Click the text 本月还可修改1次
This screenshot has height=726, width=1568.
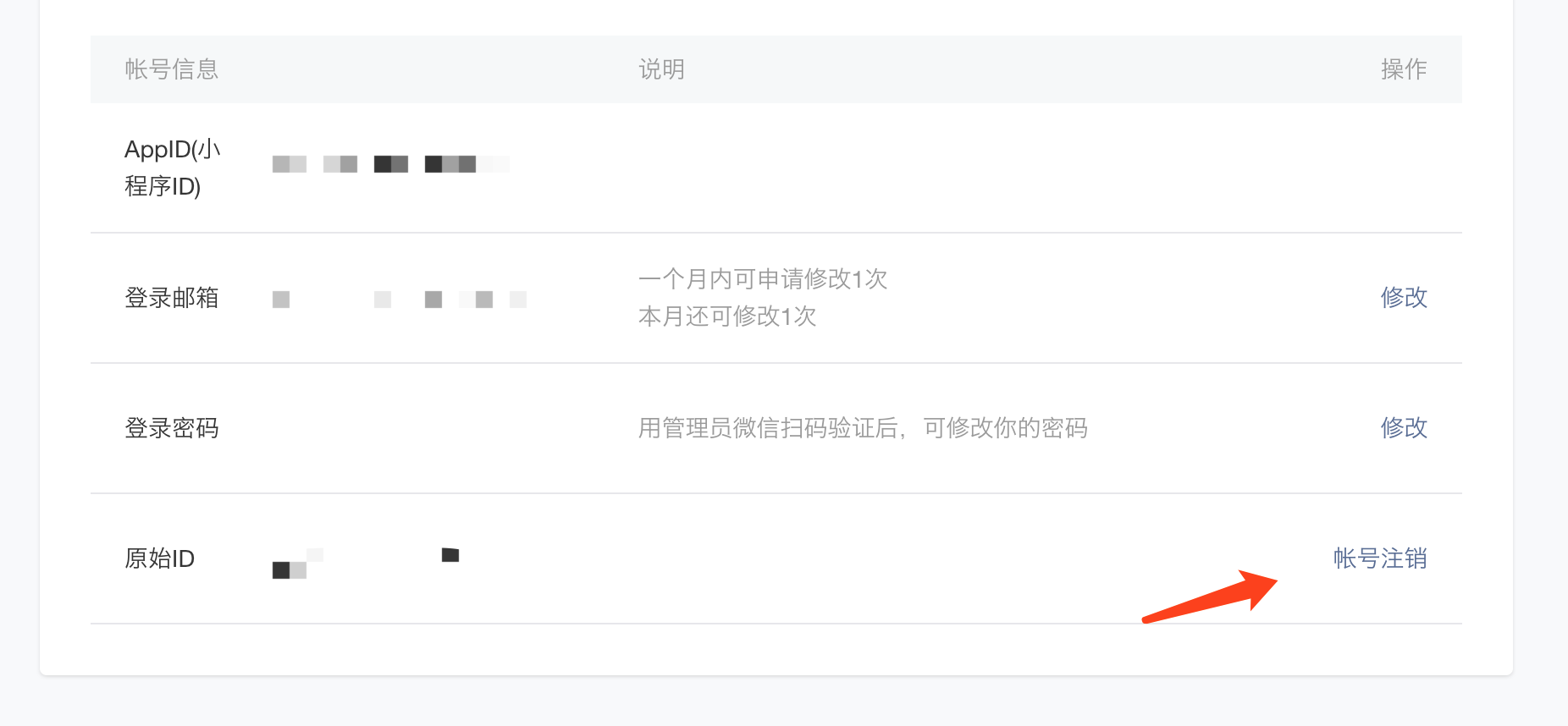(726, 316)
